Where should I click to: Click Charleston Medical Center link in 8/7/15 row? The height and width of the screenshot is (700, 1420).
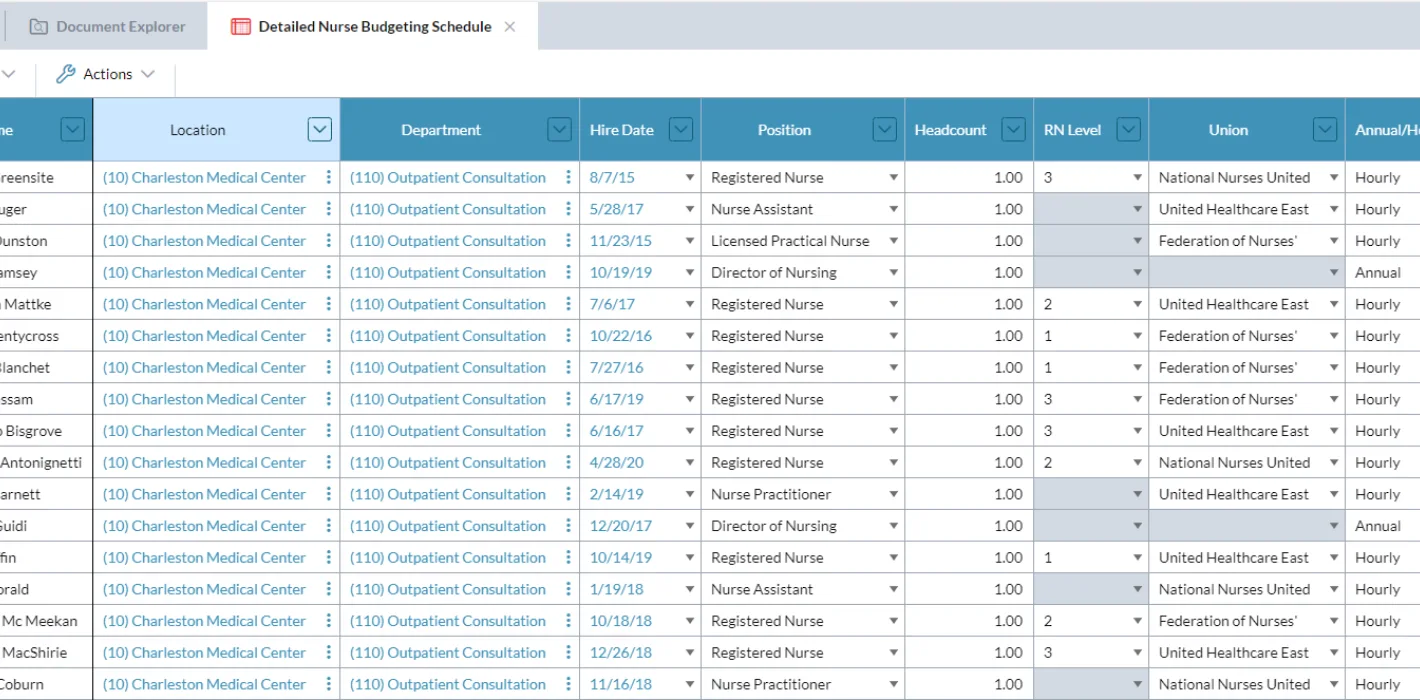tap(204, 177)
